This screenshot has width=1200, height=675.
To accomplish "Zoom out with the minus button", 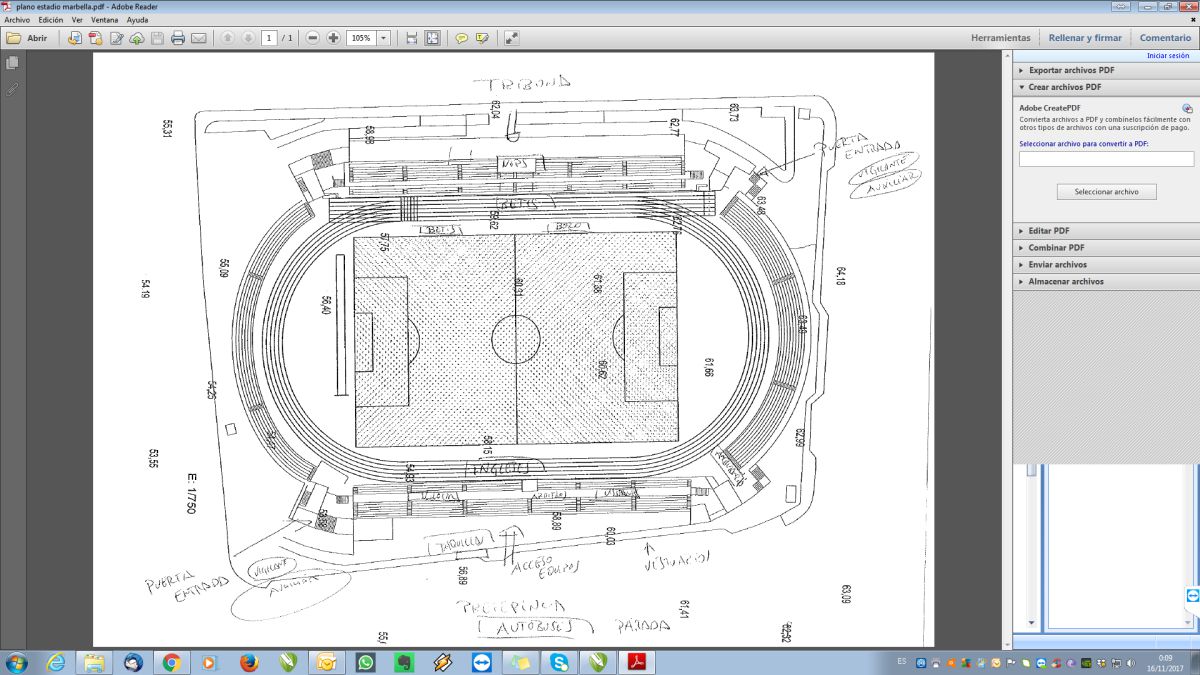I will point(312,38).
